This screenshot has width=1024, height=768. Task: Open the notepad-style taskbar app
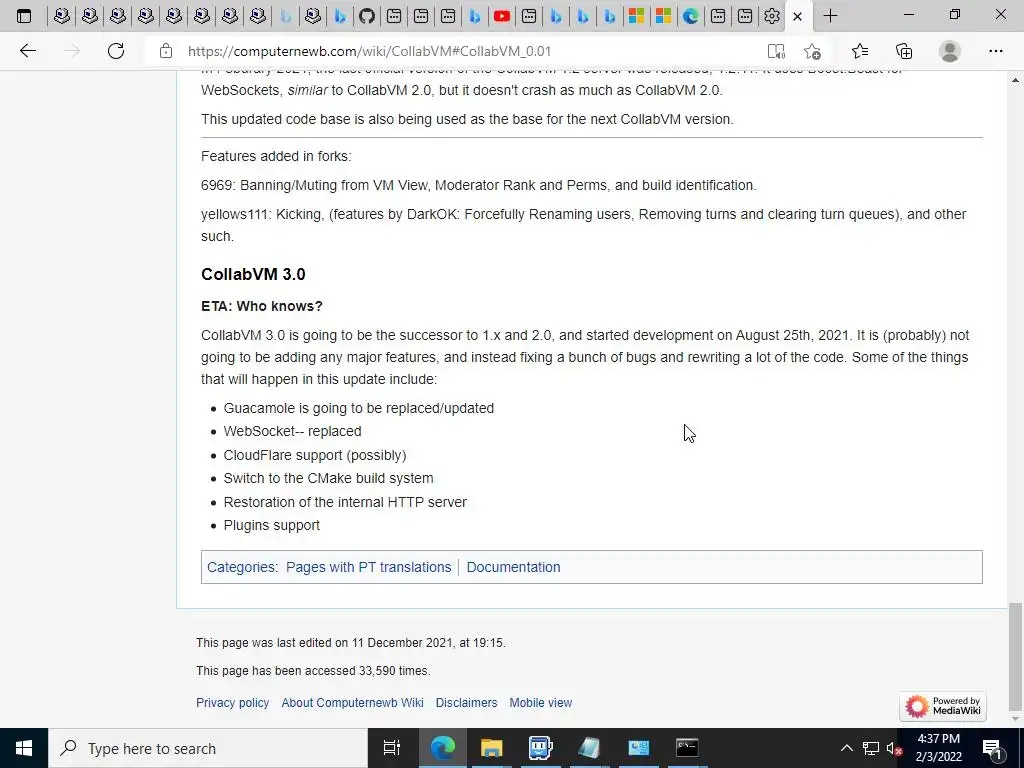pos(589,748)
